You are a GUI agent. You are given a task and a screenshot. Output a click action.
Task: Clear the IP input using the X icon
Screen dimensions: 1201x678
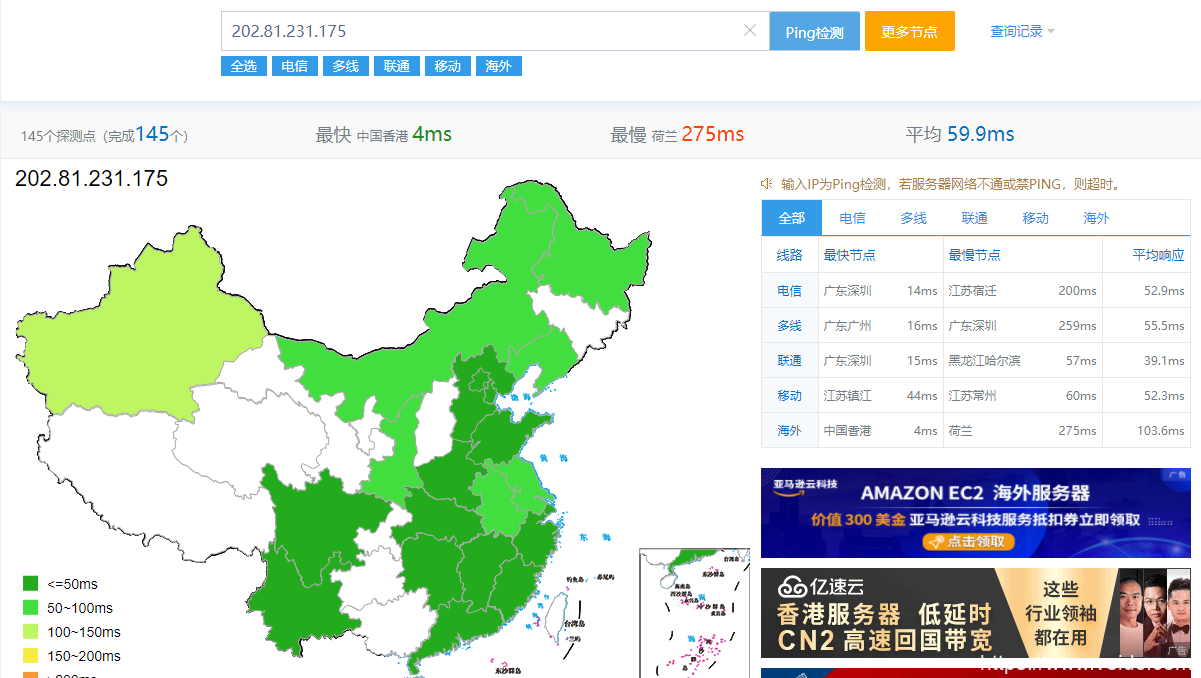click(x=750, y=31)
